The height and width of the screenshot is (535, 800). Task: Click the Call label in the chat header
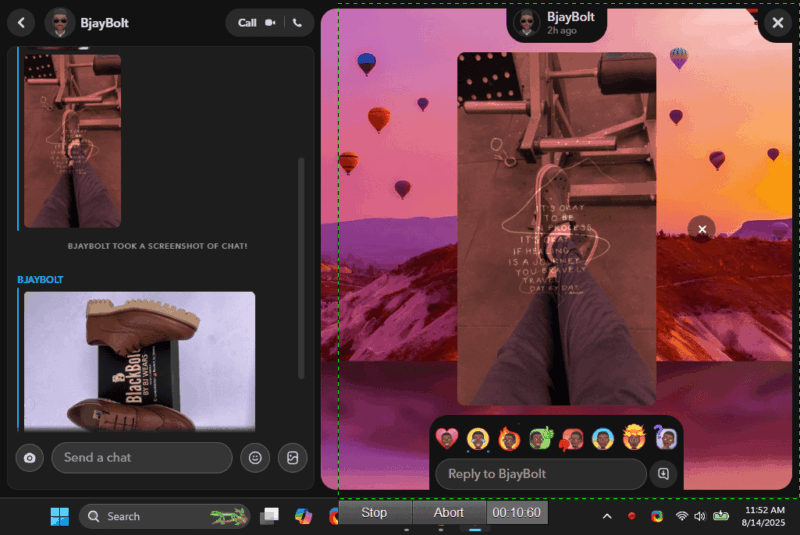247,22
